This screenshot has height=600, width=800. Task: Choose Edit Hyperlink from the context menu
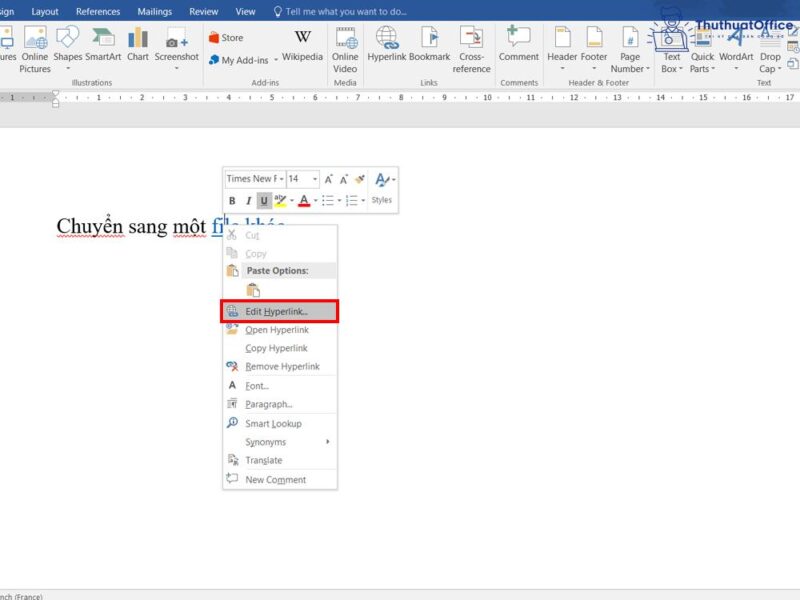(275, 310)
